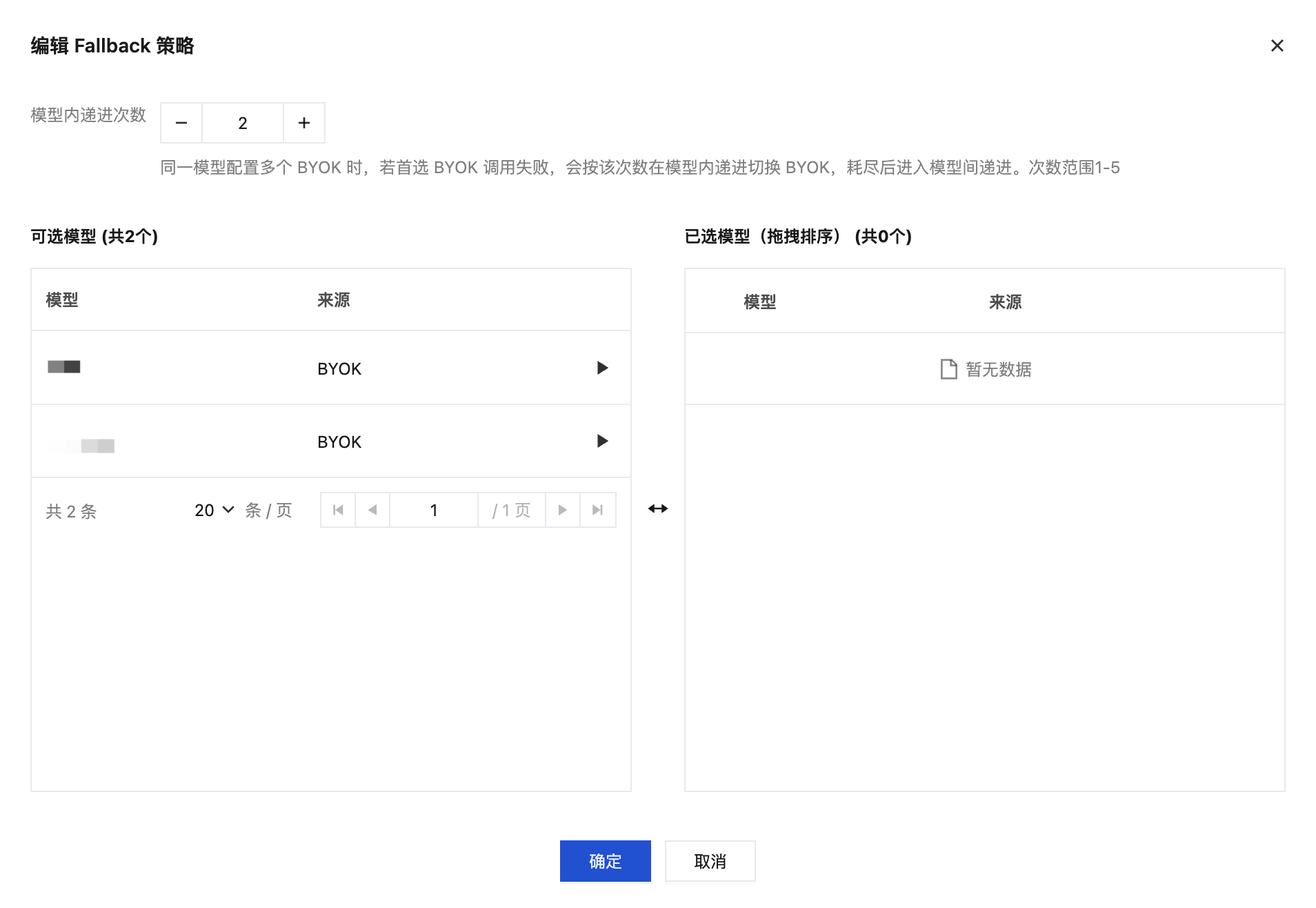Screen dimensions: 1316x908
Task: Select the second BYOK model row
Action: (x=331, y=441)
